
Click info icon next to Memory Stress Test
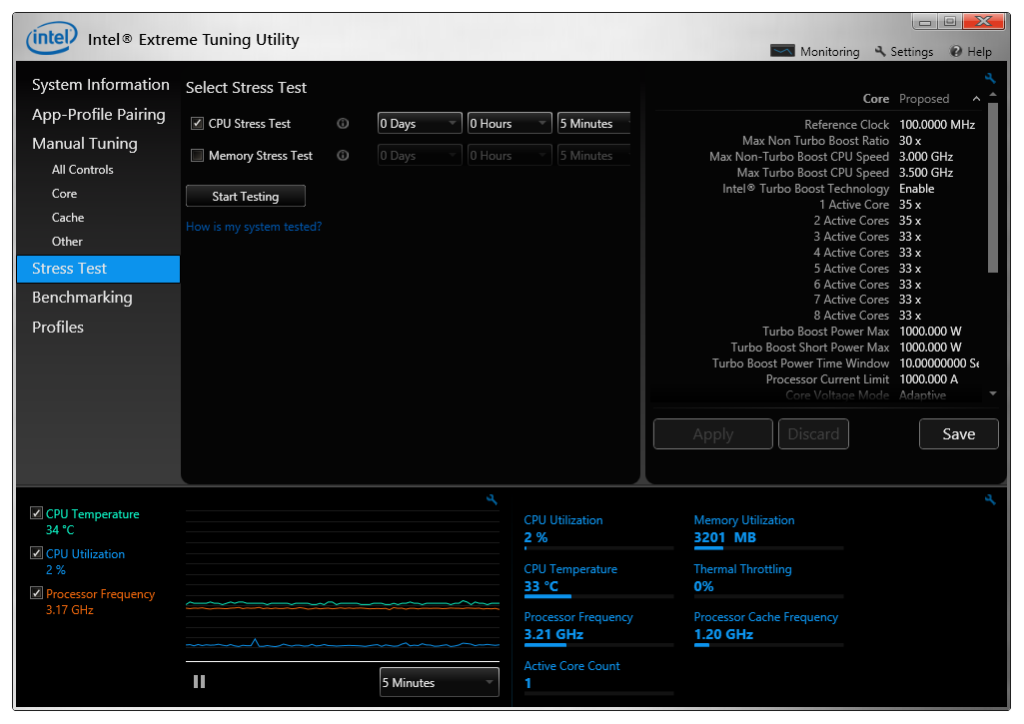point(343,156)
